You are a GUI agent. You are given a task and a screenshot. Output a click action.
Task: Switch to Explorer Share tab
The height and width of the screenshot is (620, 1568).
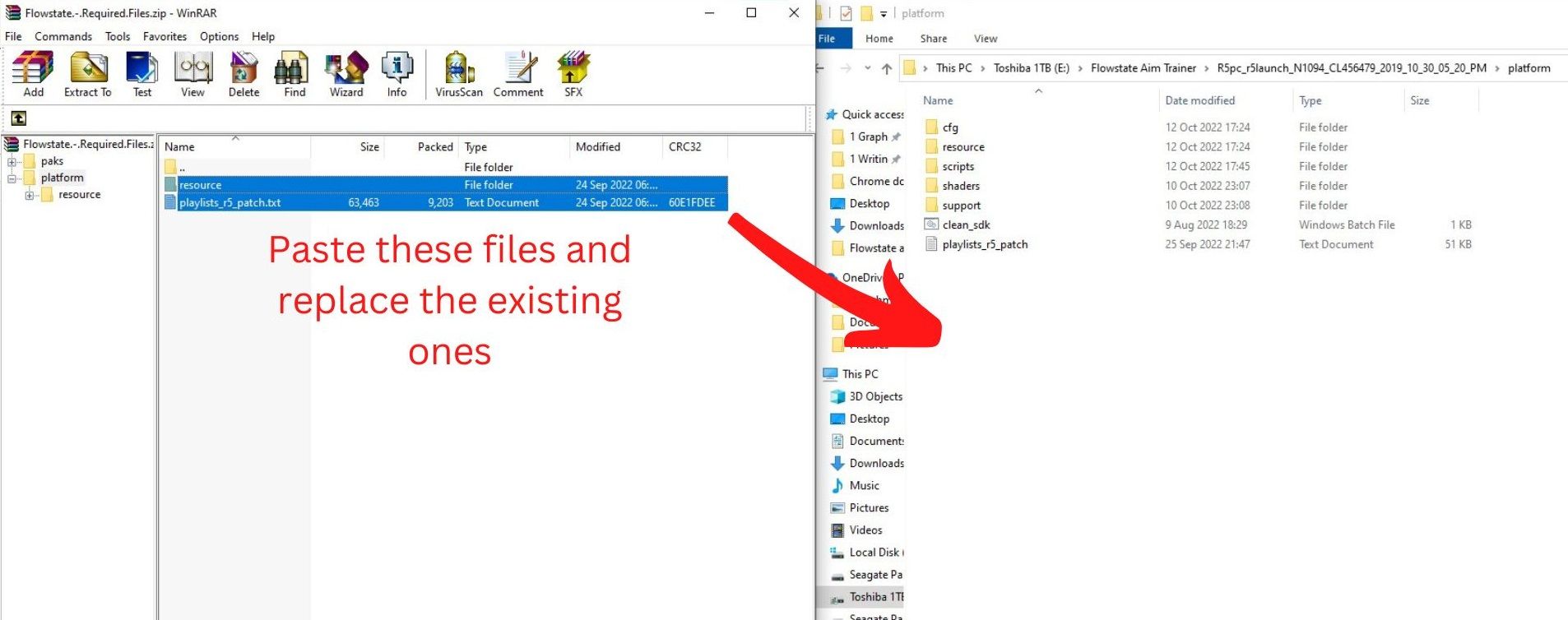tap(933, 39)
